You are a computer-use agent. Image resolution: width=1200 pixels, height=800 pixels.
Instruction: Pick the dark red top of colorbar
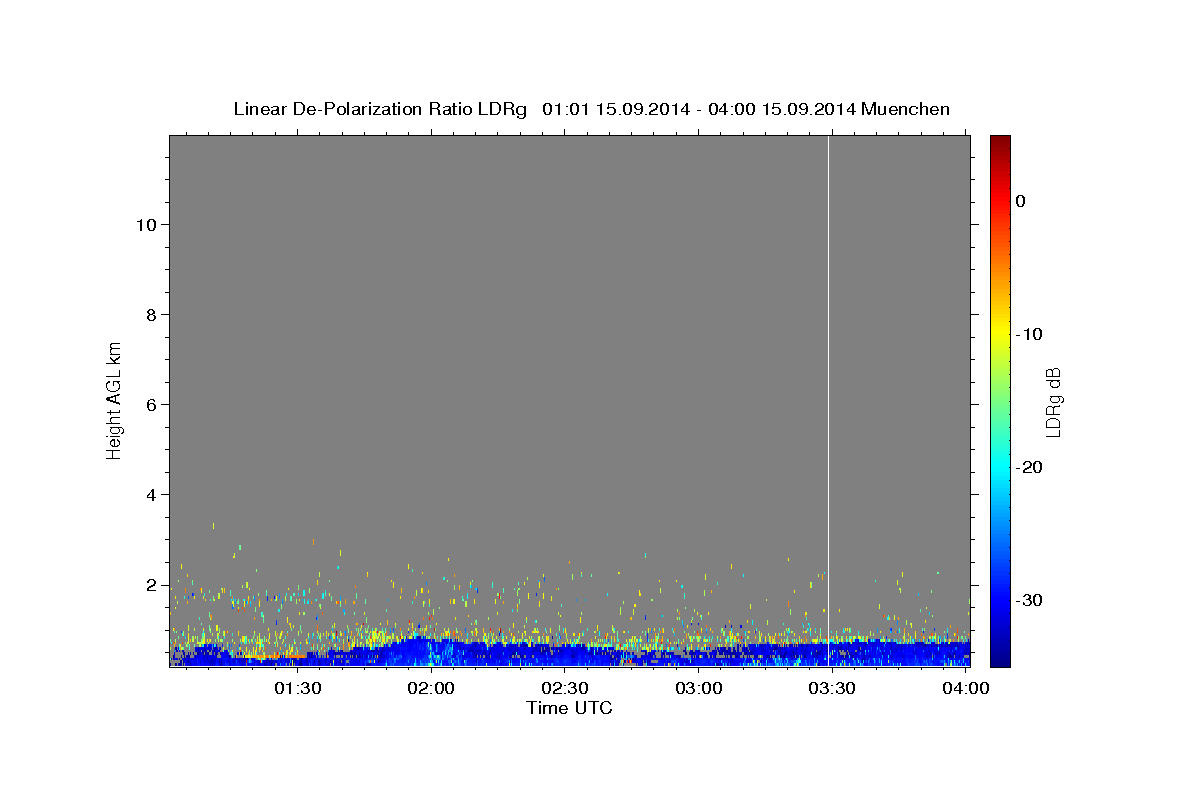[x=1000, y=141]
